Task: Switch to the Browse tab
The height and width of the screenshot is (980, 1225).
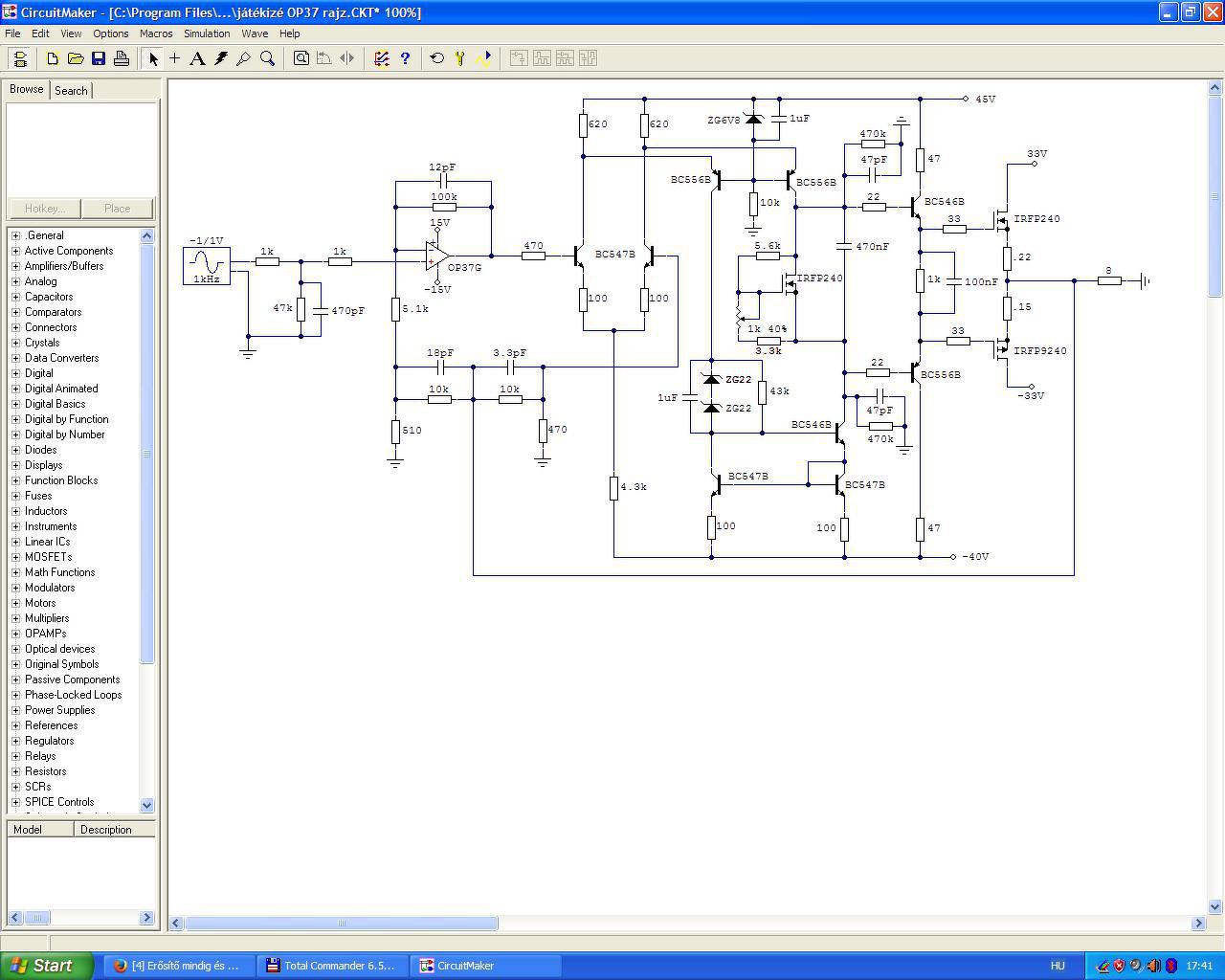Action: click(26, 89)
